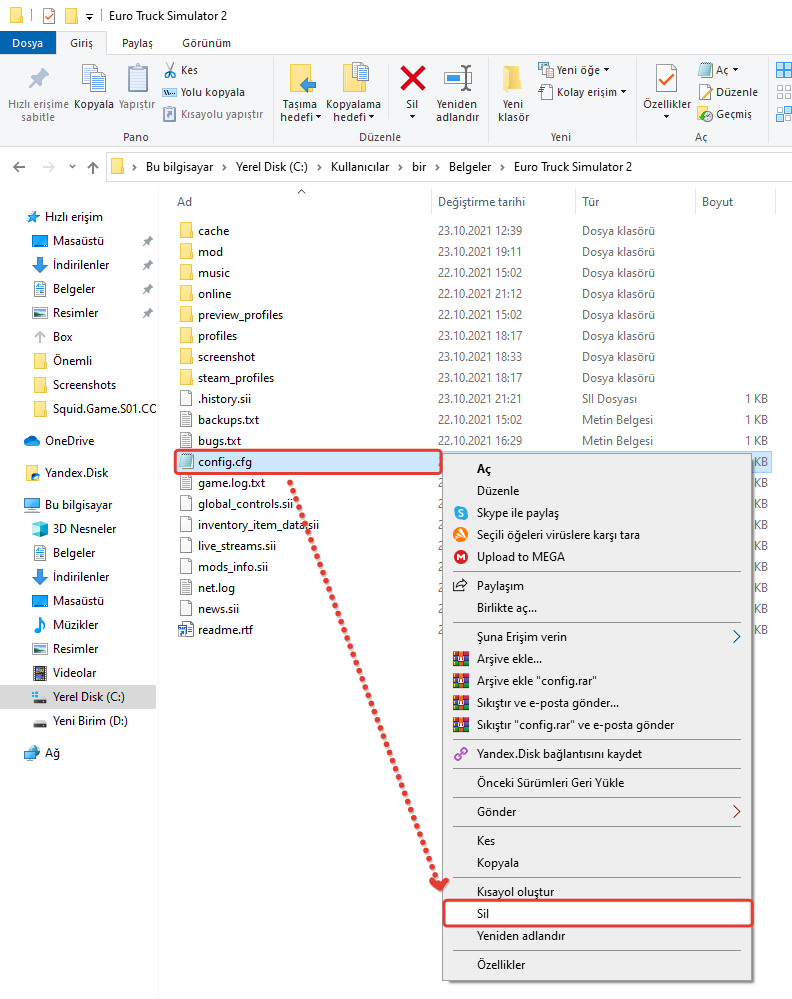792x999 pixels.
Task: Click Belgeler in the address breadcrumb
Action: 470,167
